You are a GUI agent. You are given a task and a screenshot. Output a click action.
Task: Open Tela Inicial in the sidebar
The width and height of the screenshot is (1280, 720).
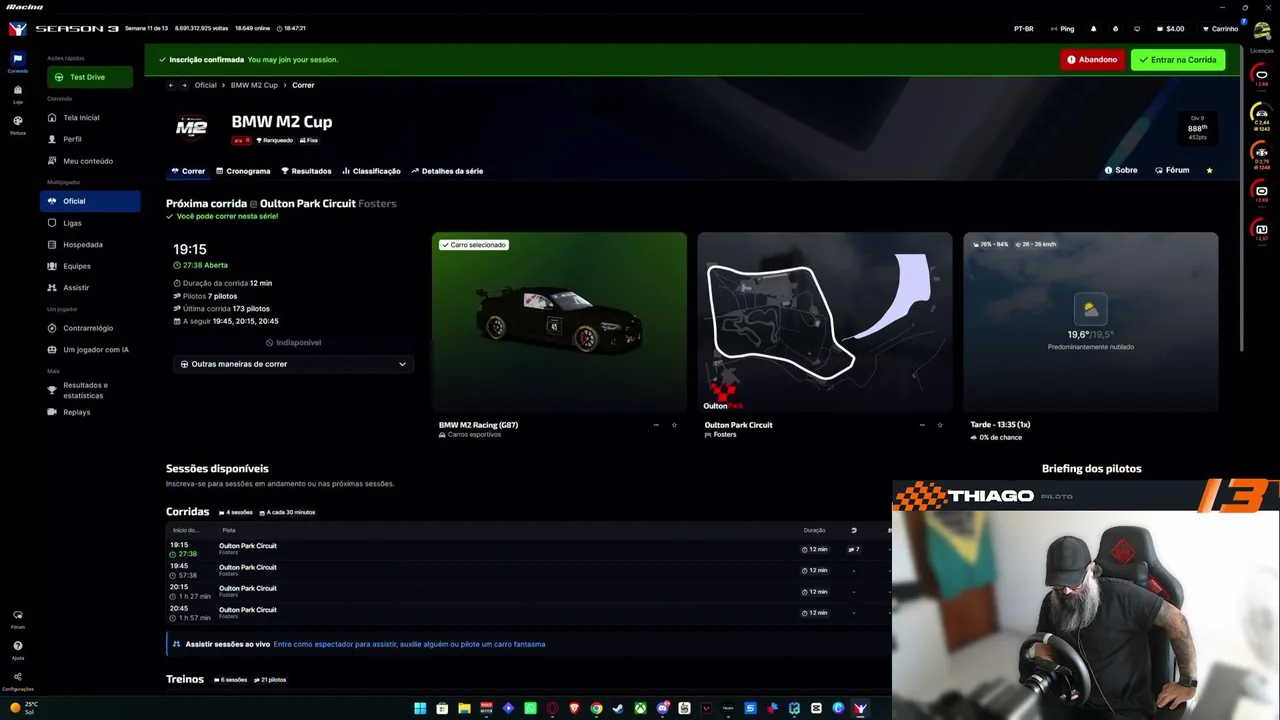tap(90, 118)
